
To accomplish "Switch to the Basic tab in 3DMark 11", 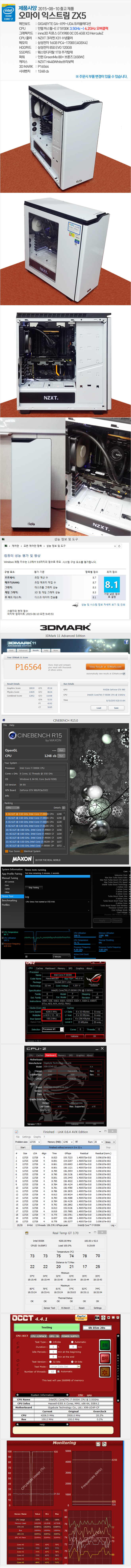I will coord(12,651).
